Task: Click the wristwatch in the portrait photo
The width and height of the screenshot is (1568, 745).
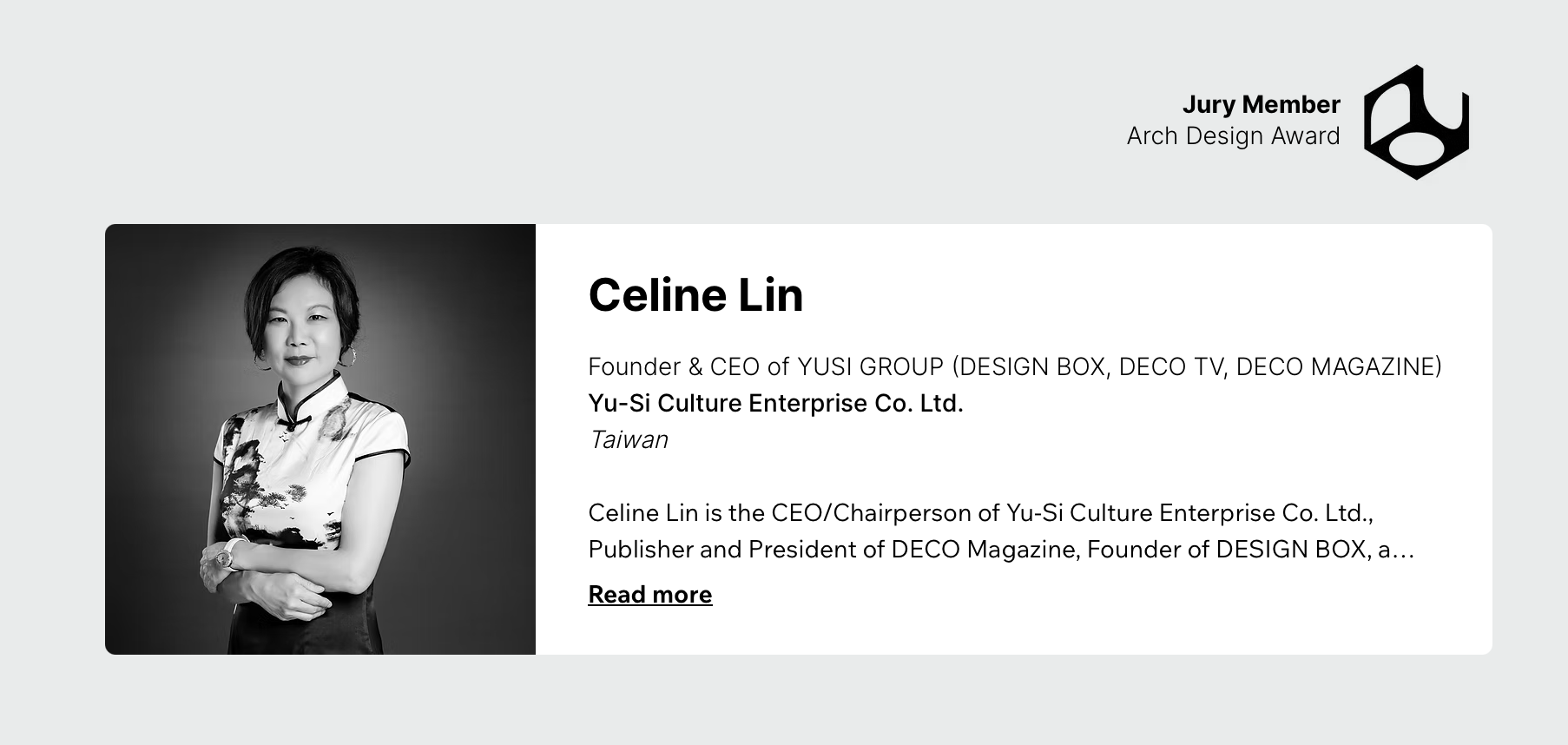Action: pos(233,553)
